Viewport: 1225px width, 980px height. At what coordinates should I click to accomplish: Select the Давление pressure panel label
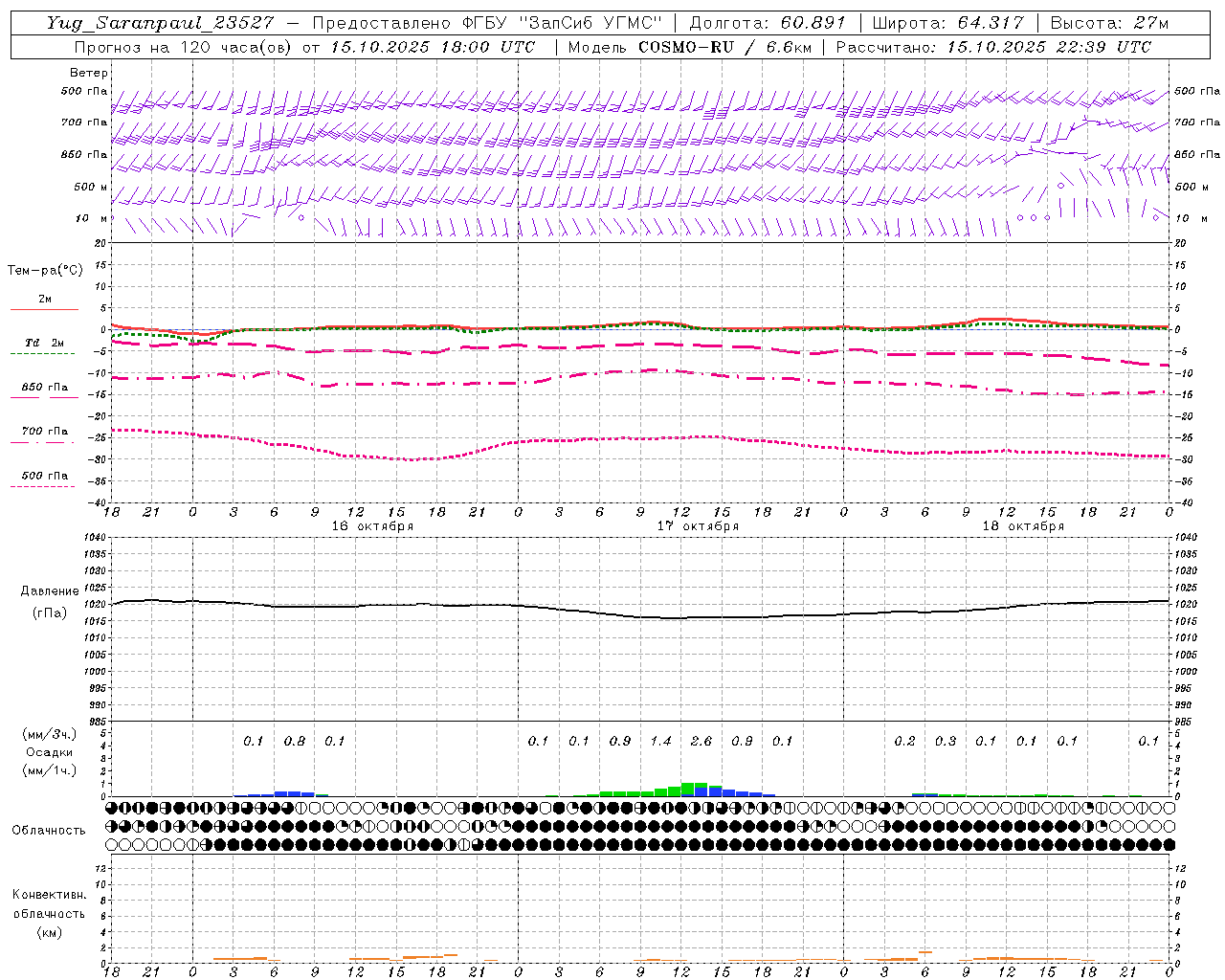tap(49, 591)
